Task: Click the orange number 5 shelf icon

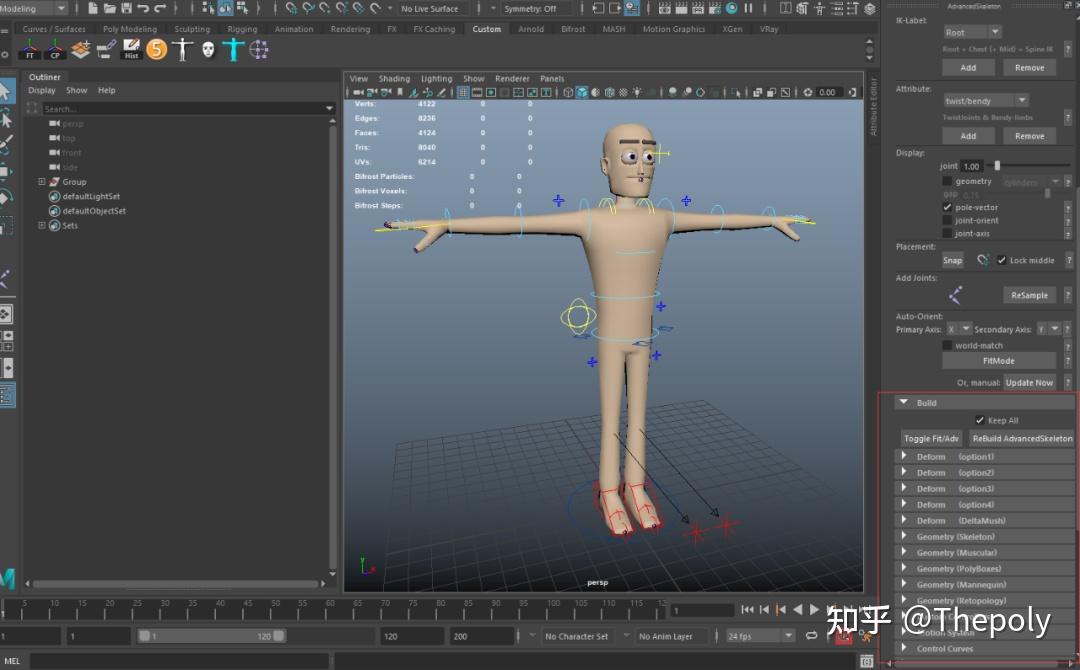Action: (156, 49)
